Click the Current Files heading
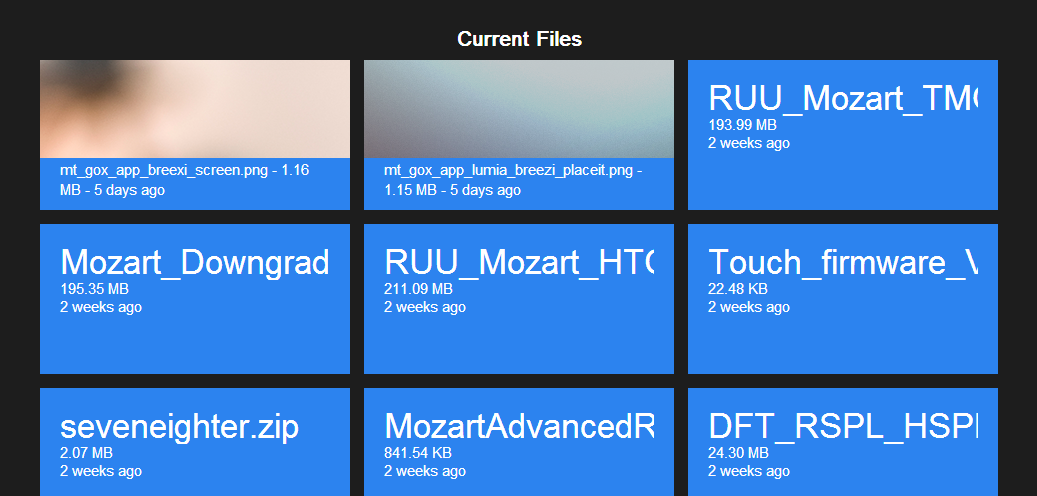Image resolution: width=1037 pixels, height=496 pixels. click(519, 39)
